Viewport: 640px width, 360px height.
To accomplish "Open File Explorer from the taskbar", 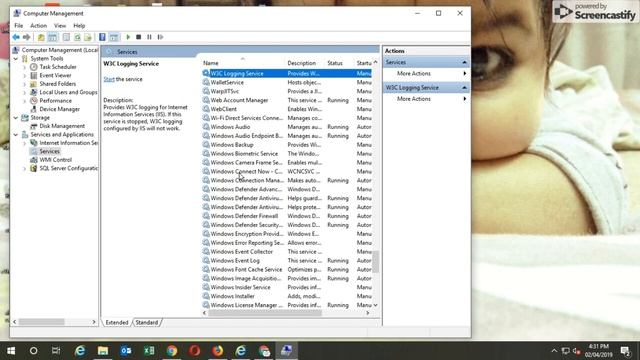I will coord(102,351).
